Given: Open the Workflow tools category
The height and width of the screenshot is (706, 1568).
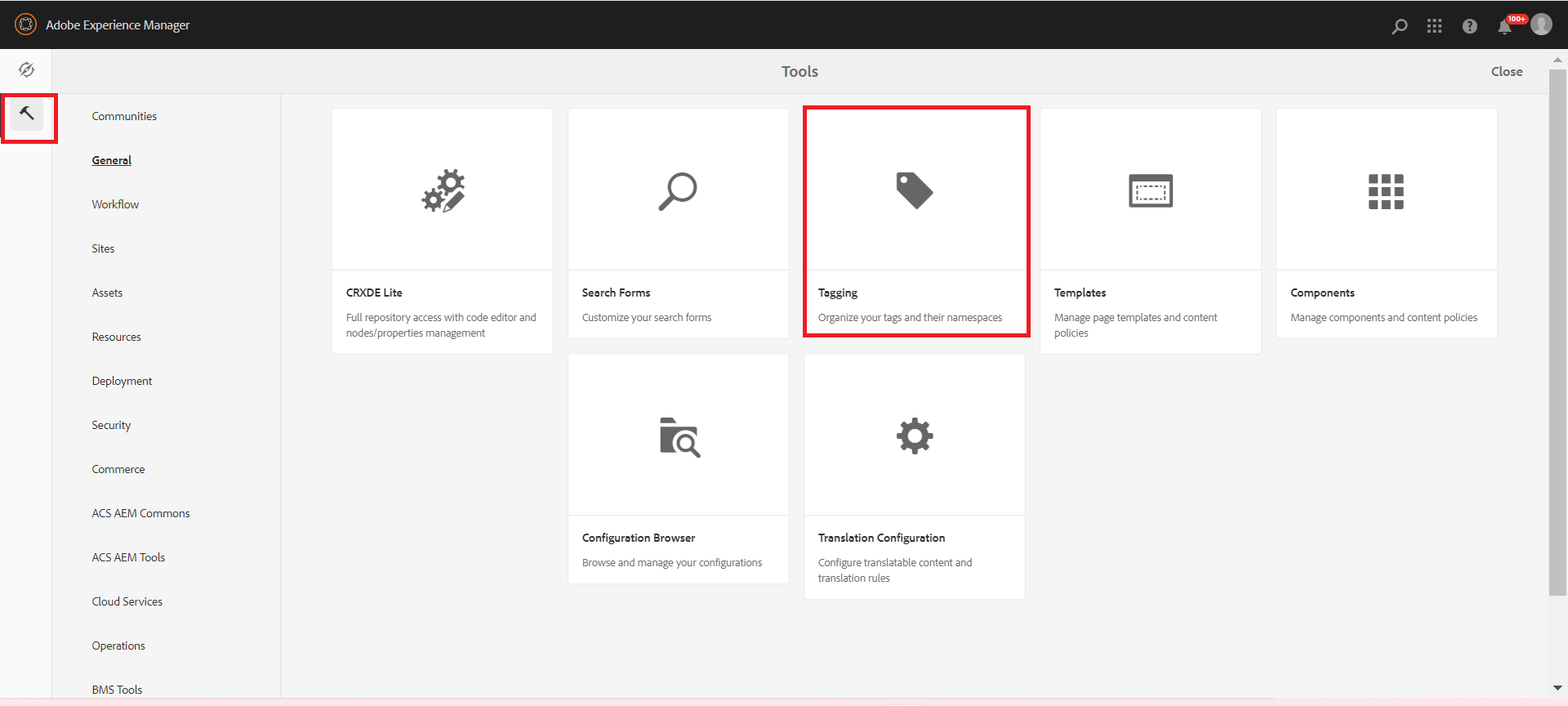Looking at the screenshot, I should coord(115,204).
